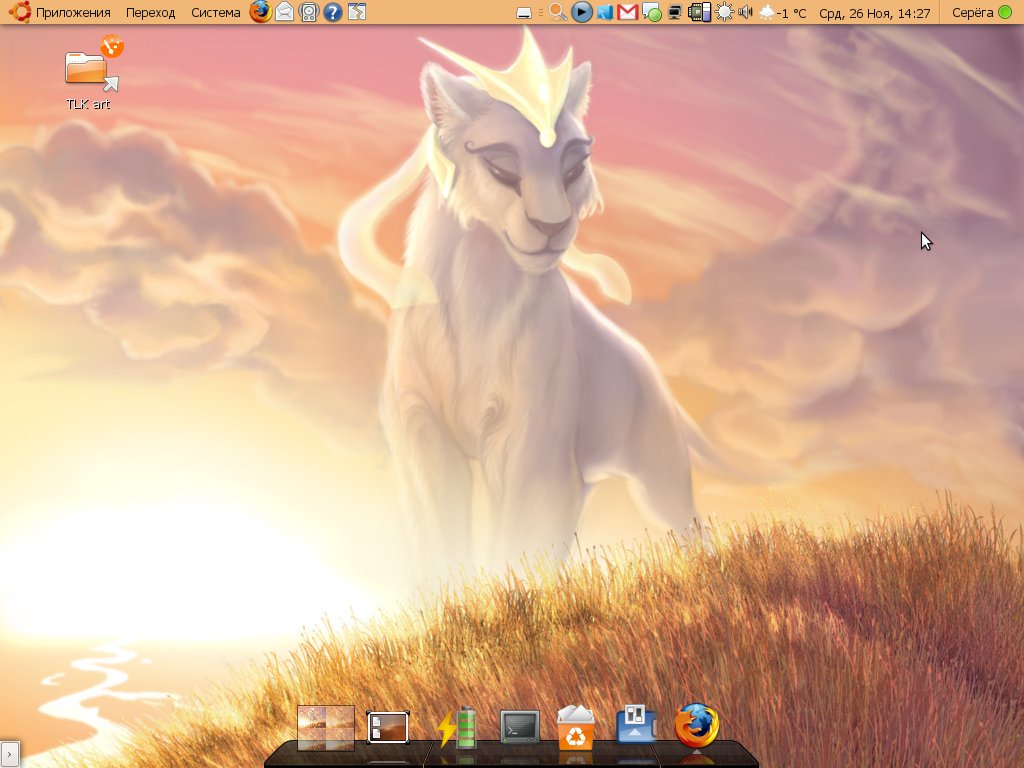Launch Firefox from the top panel
This screenshot has height=768, width=1024.
coord(260,12)
